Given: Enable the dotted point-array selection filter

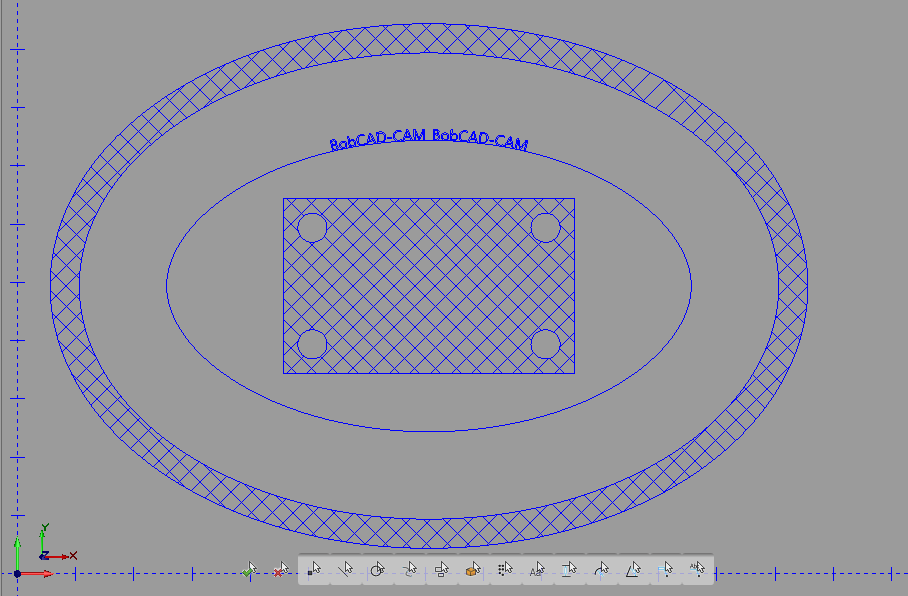Looking at the screenshot, I should (505, 569).
